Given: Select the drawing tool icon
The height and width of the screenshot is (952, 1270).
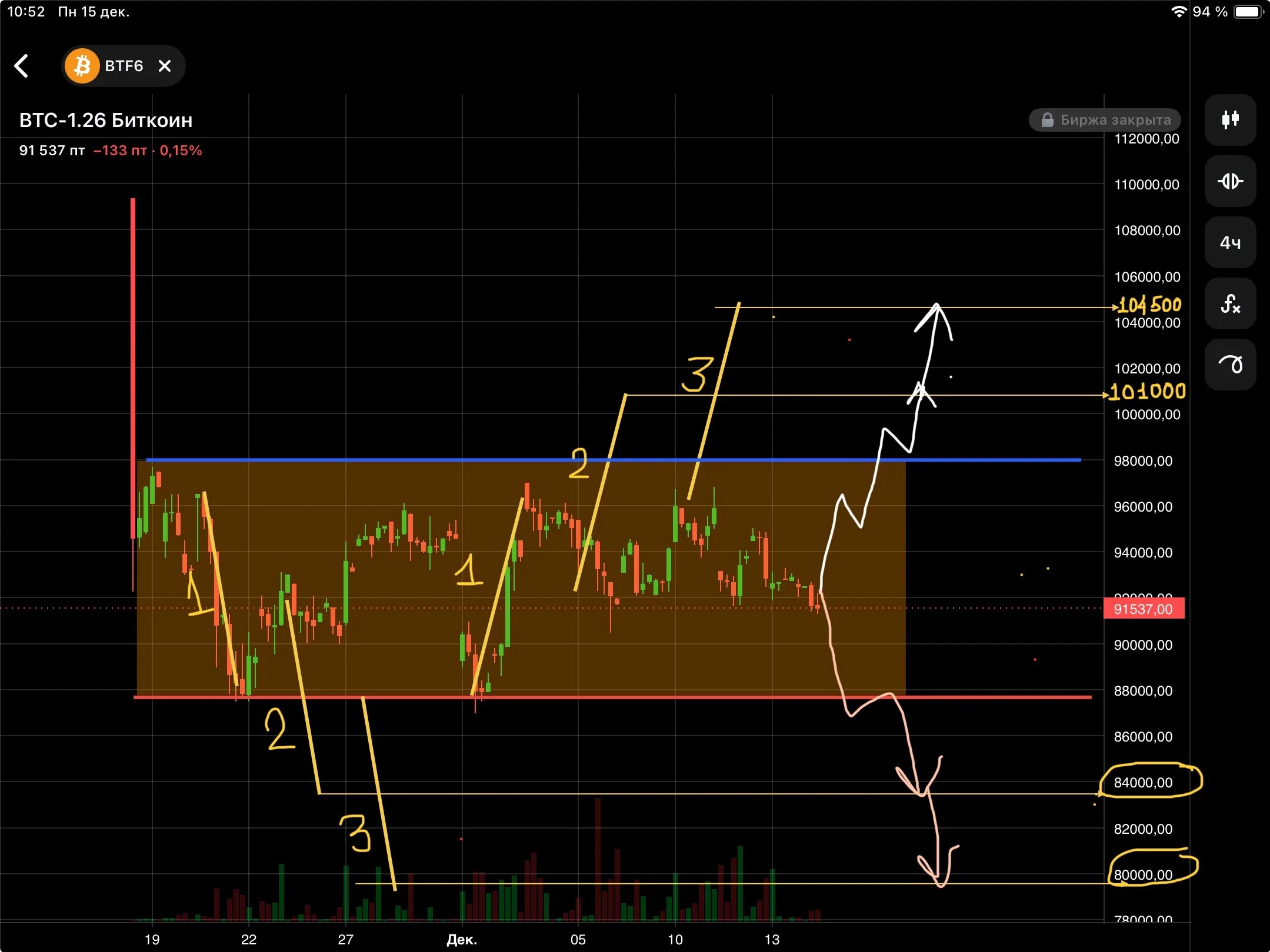Looking at the screenshot, I should point(1230,365).
